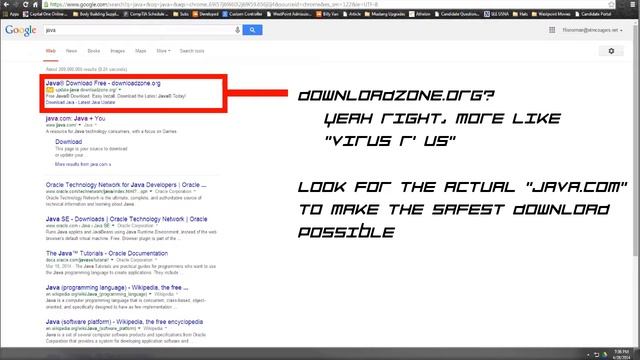Open Java (software platform) Wikipedia result
Screen dimensions: 640x360
click(124, 322)
